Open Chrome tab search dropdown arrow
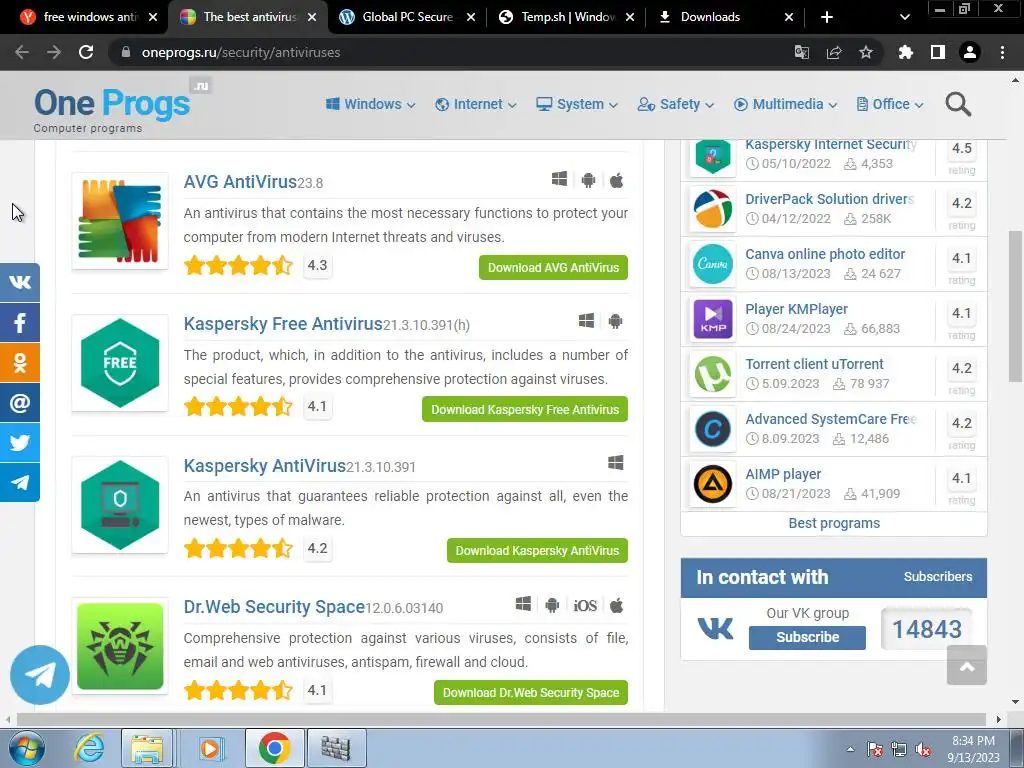Image resolution: width=1024 pixels, height=768 pixels. [x=904, y=17]
